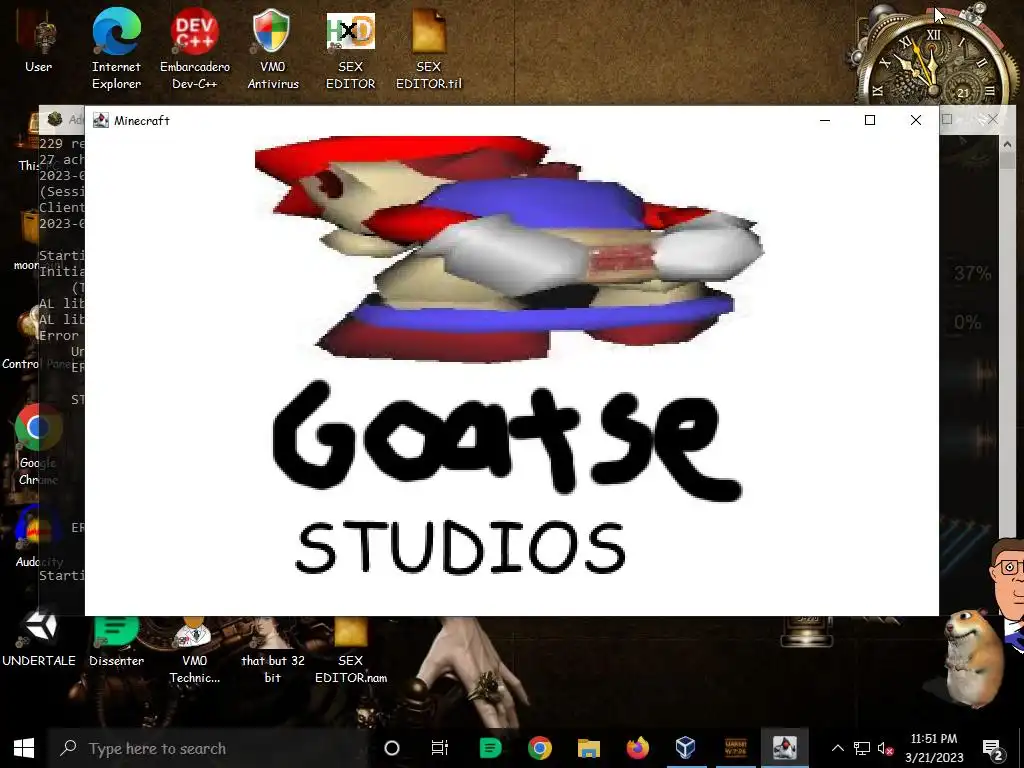Close the background launcher window
Screen dimensions: 1024x768
[x=992, y=120]
